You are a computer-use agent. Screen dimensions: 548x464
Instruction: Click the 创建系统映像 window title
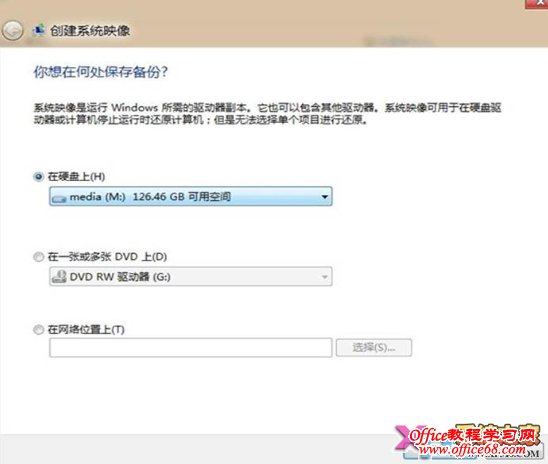tap(90, 31)
